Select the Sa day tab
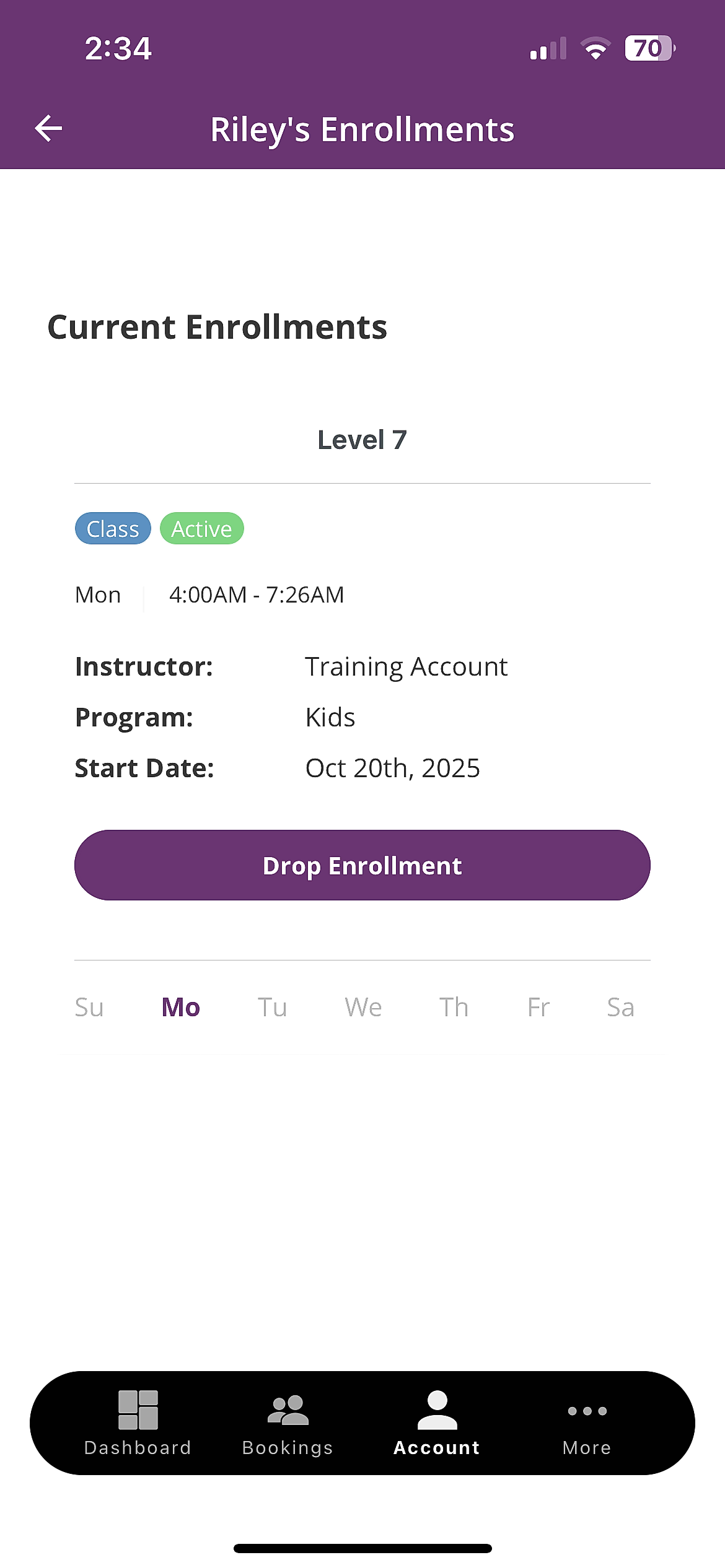The image size is (725, 1568). (x=620, y=1008)
